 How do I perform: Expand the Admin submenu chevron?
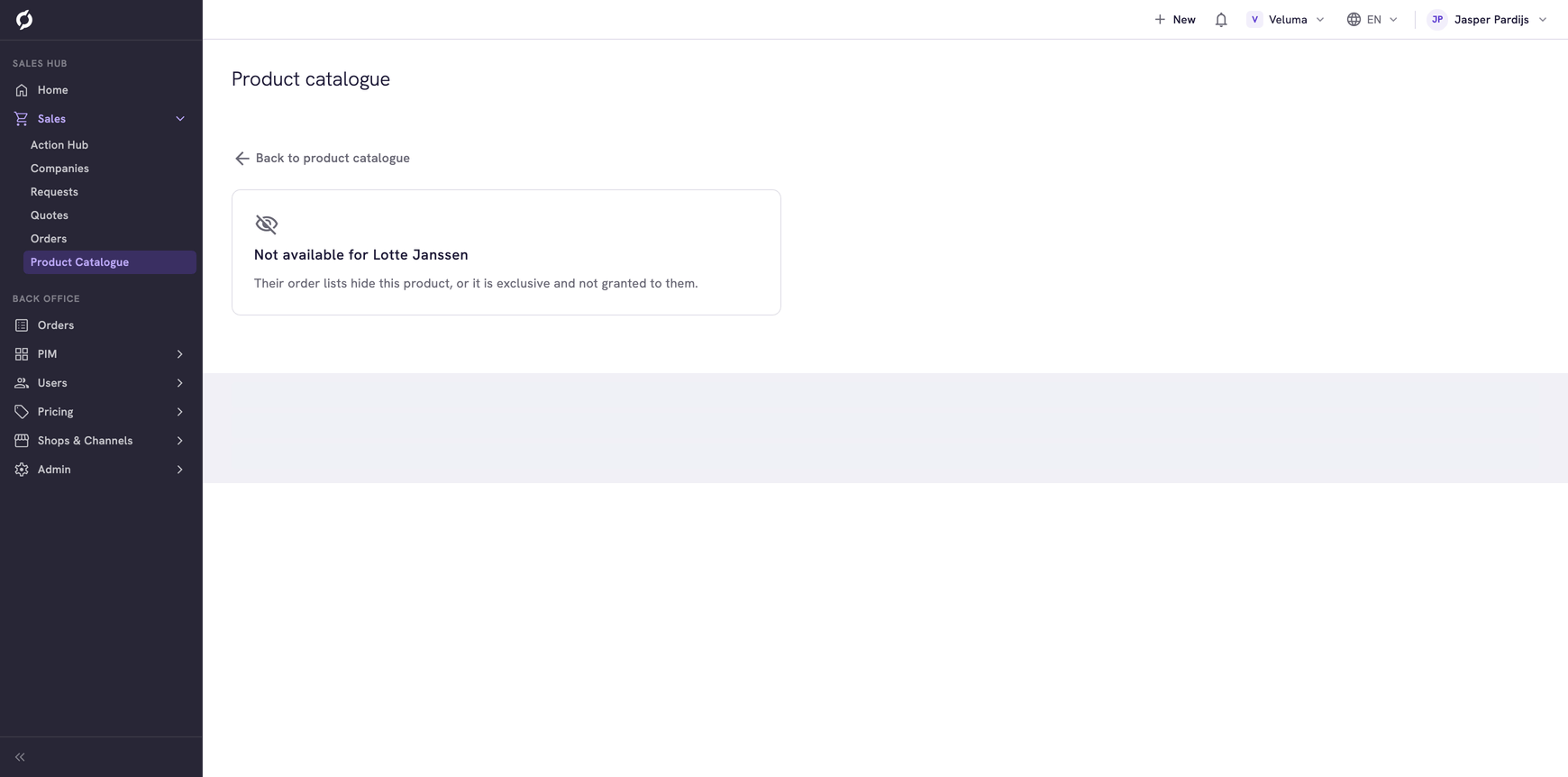tap(180, 470)
